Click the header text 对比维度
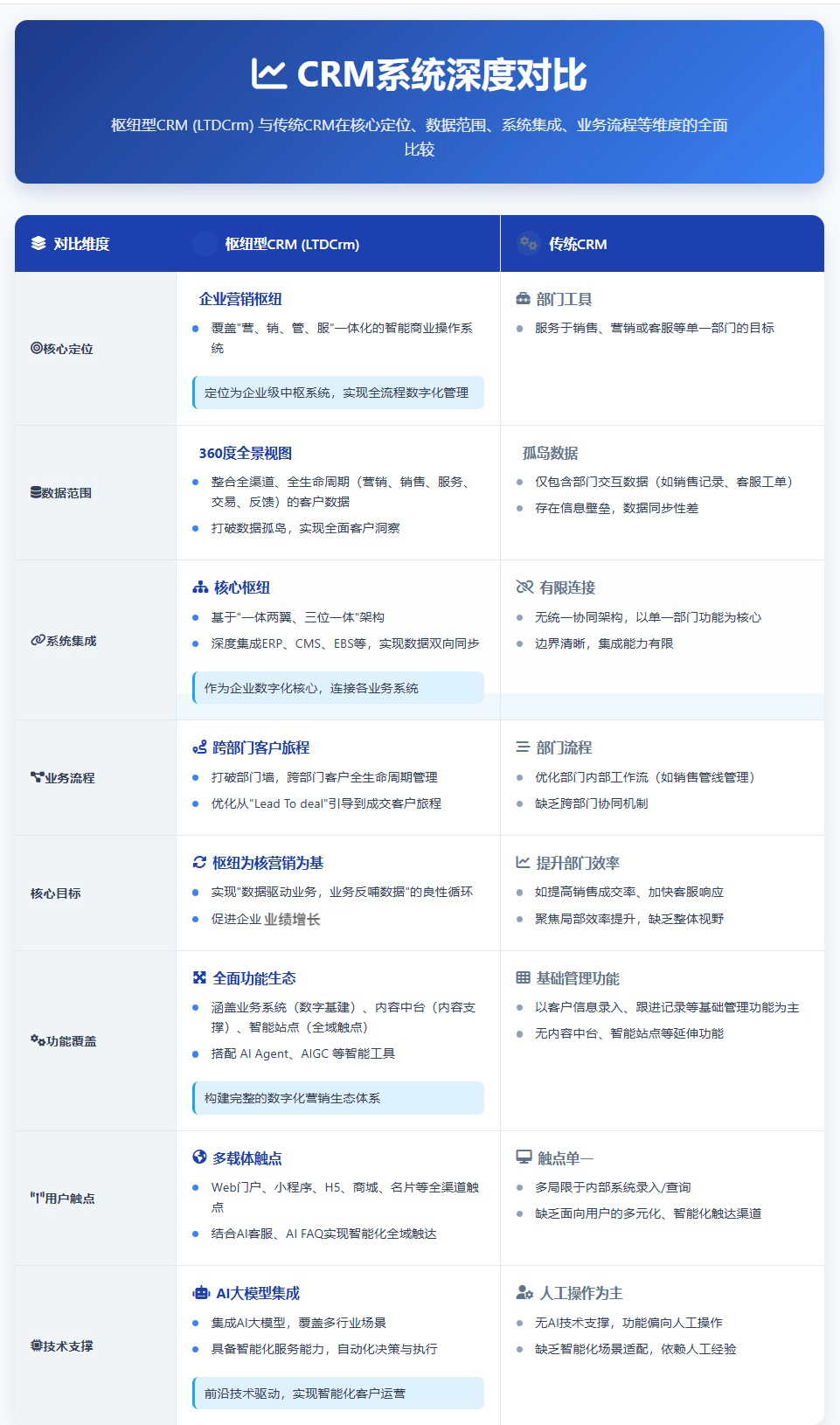This screenshot has width=840, height=1425. coord(81,244)
